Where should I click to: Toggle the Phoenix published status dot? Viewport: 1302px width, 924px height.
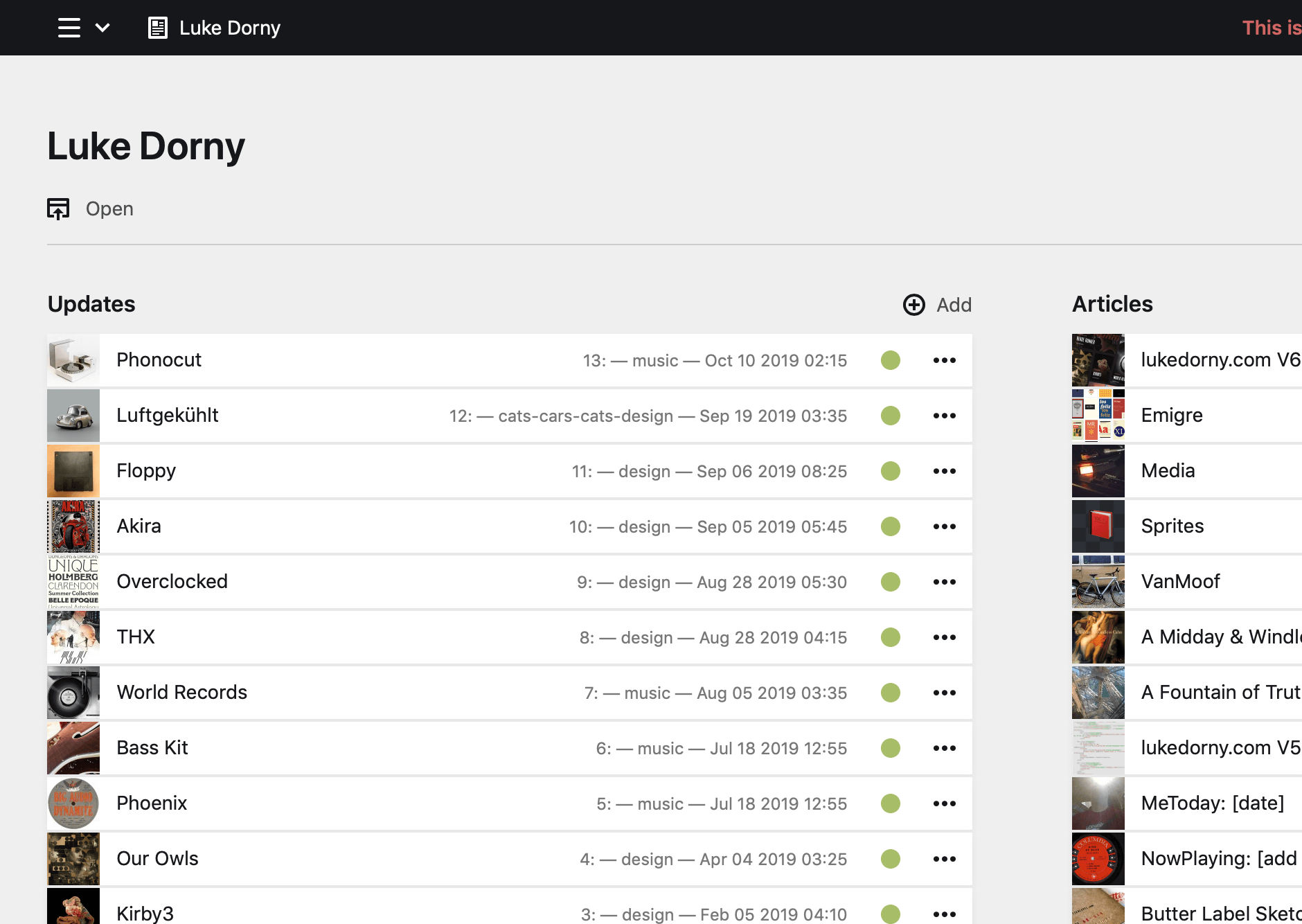[891, 803]
